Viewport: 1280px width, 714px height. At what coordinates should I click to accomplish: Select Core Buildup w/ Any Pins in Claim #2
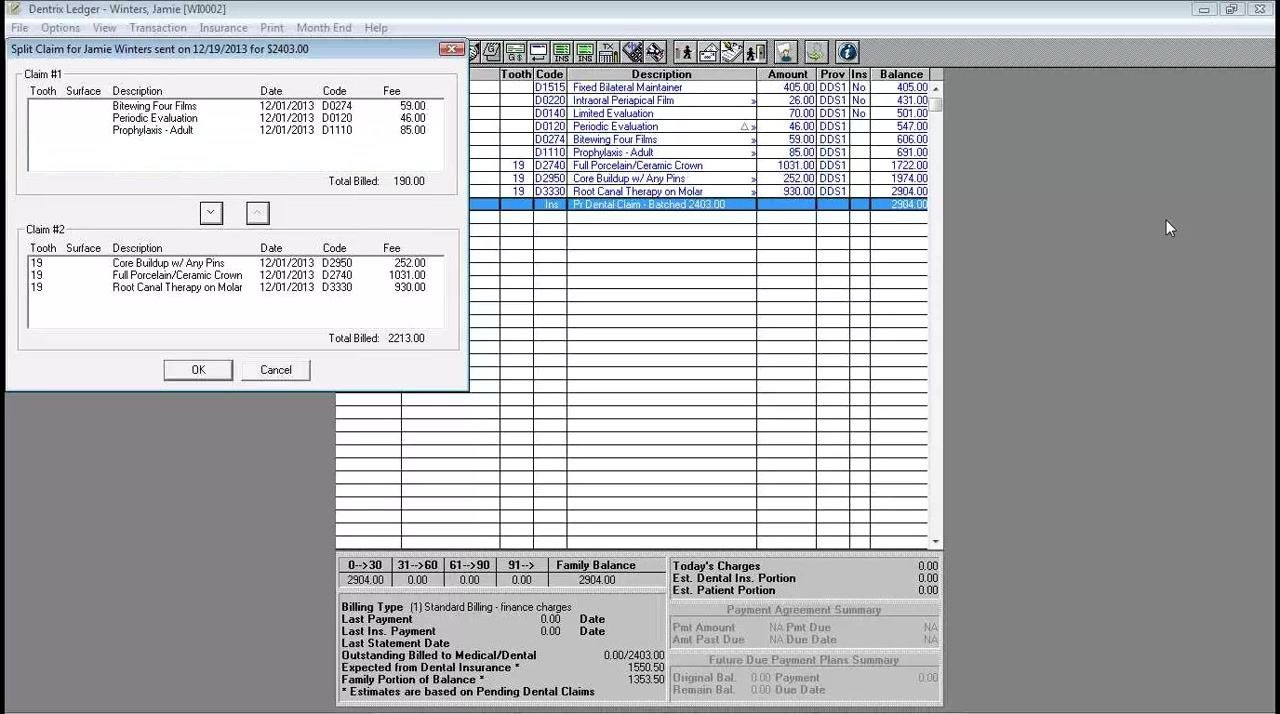click(x=236, y=263)
